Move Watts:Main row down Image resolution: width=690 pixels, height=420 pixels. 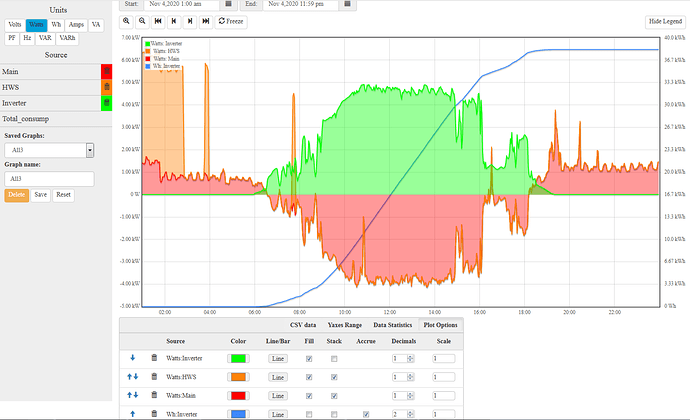pyautogui.click(x=136, y=395)
